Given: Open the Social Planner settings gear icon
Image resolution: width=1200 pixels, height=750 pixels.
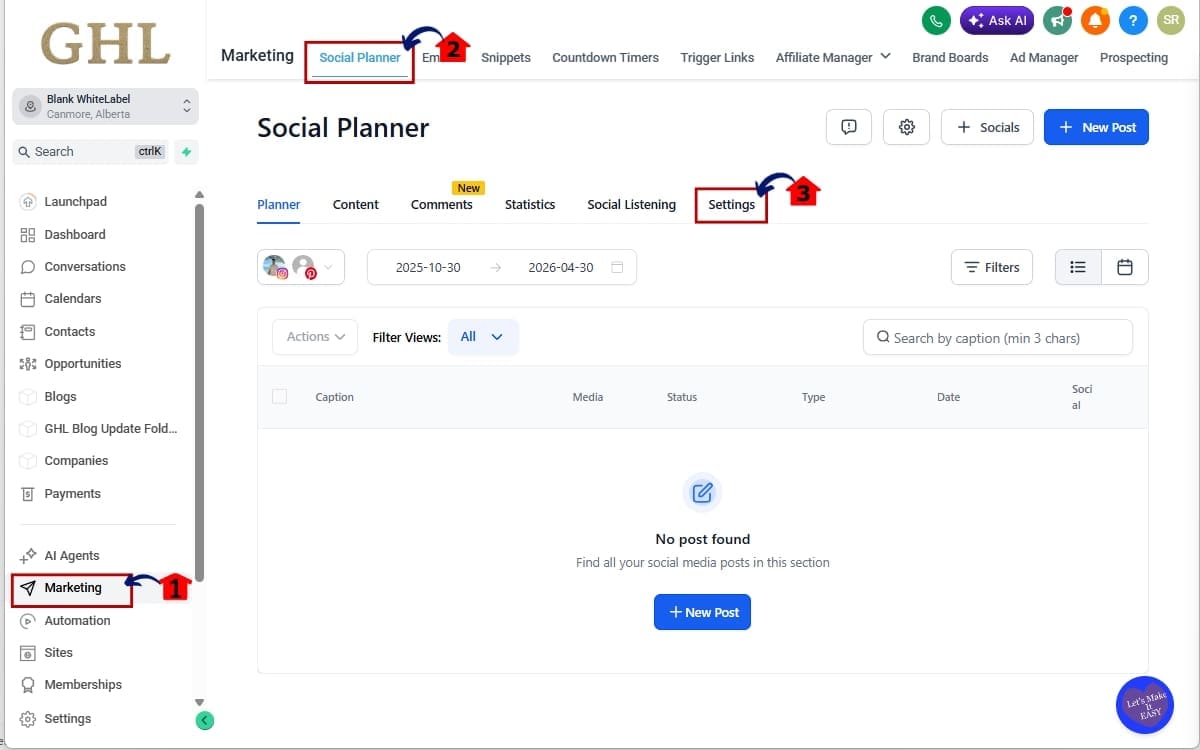Looking at the screenshot, I should tap(906, 127).
